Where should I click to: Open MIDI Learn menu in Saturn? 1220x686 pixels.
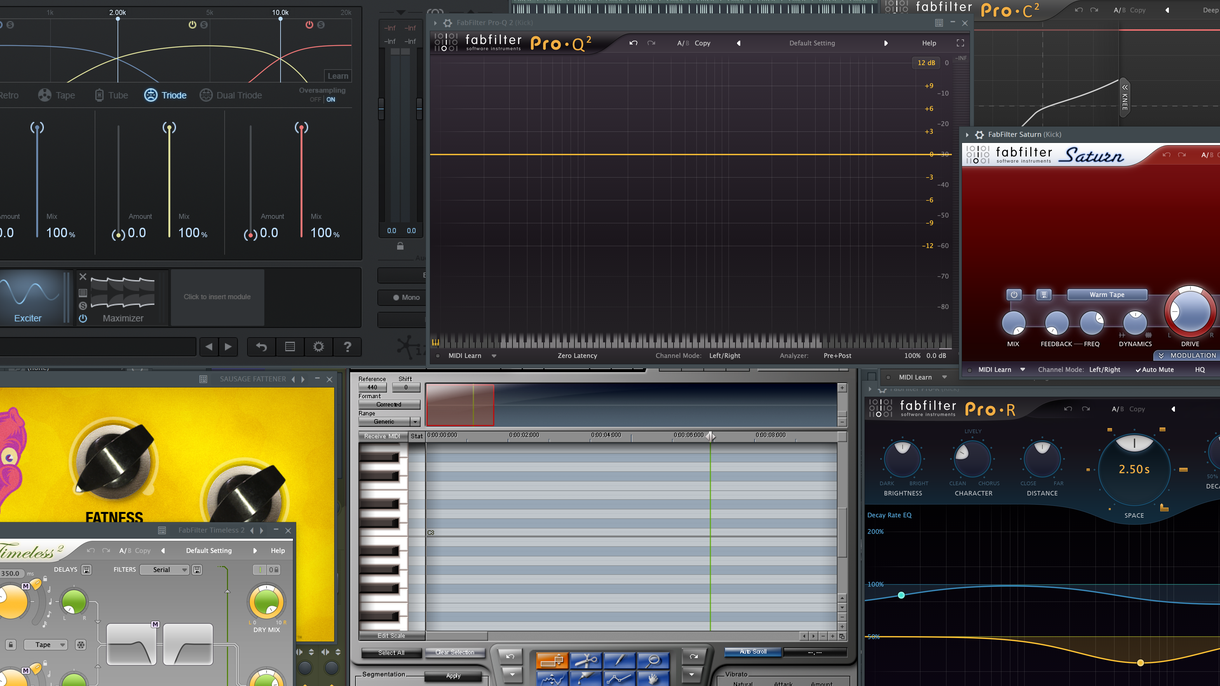click(1001, 370)
